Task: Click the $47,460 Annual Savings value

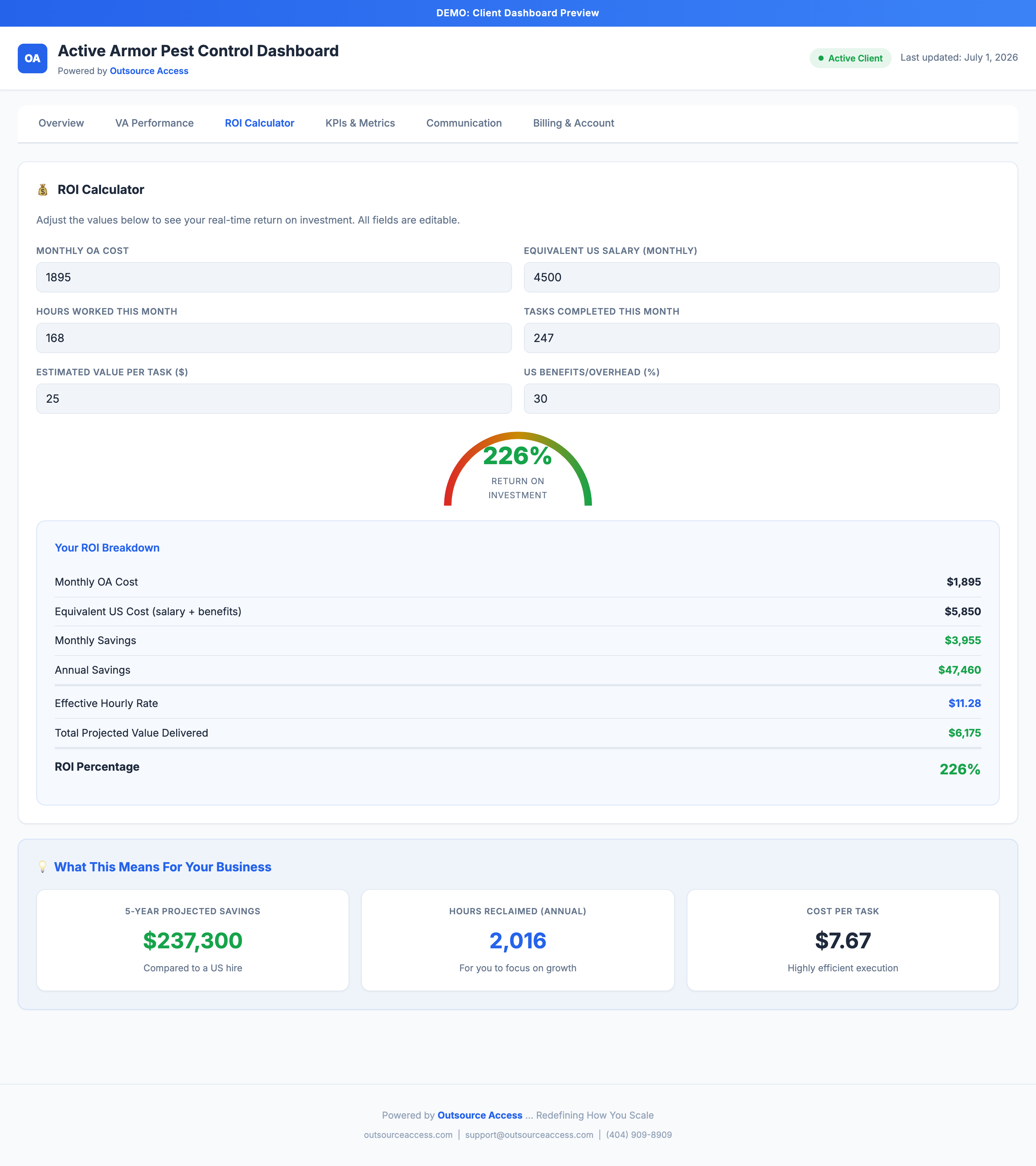Action: pyautogui.click(x=960, y=670)
